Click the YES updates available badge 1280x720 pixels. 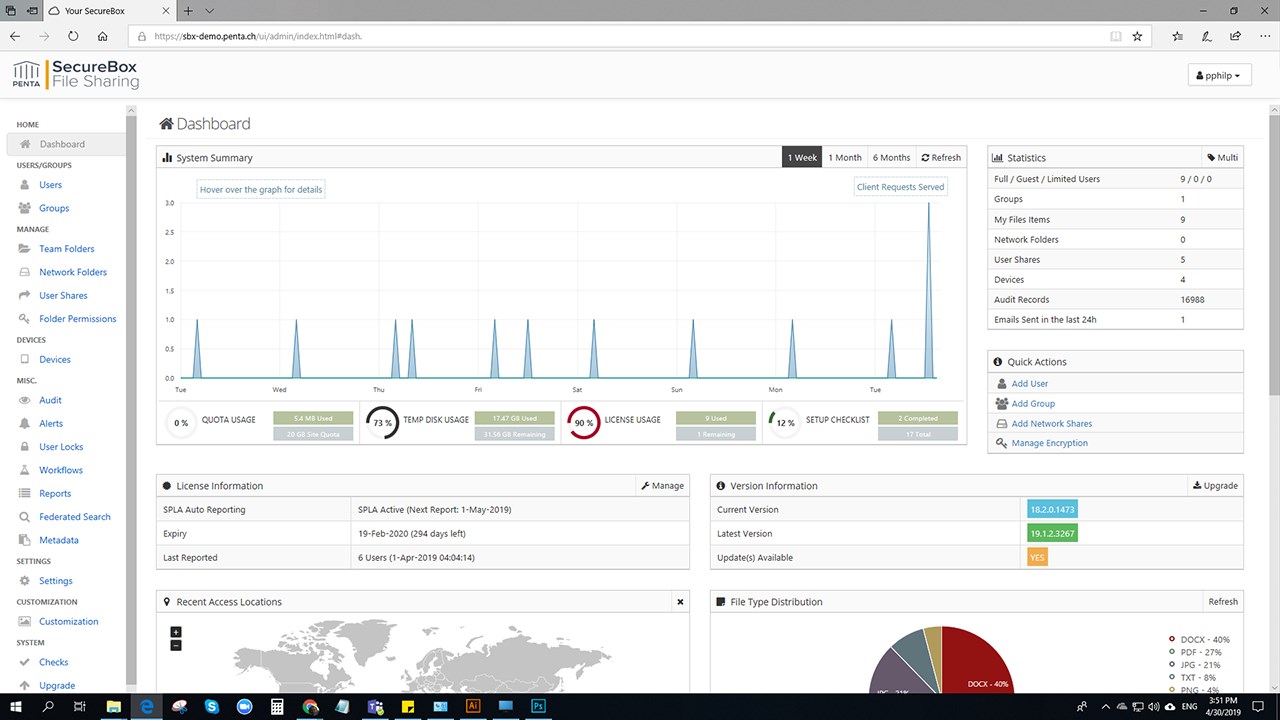(1037, 558)
